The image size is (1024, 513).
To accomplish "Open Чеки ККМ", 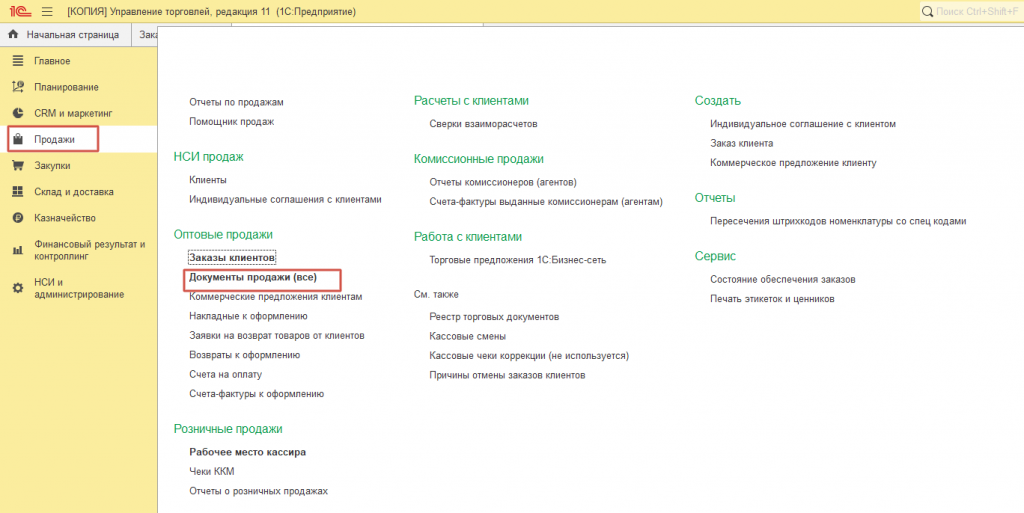I will pos(212,471).
